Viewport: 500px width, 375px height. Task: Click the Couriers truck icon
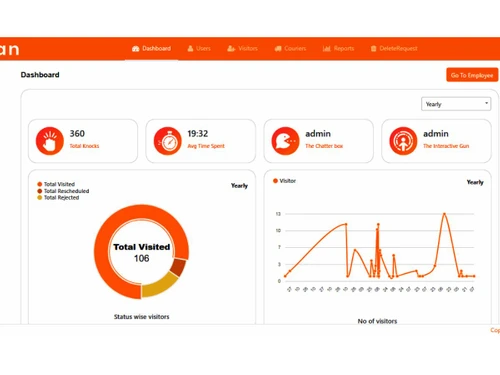click(278, 49)
